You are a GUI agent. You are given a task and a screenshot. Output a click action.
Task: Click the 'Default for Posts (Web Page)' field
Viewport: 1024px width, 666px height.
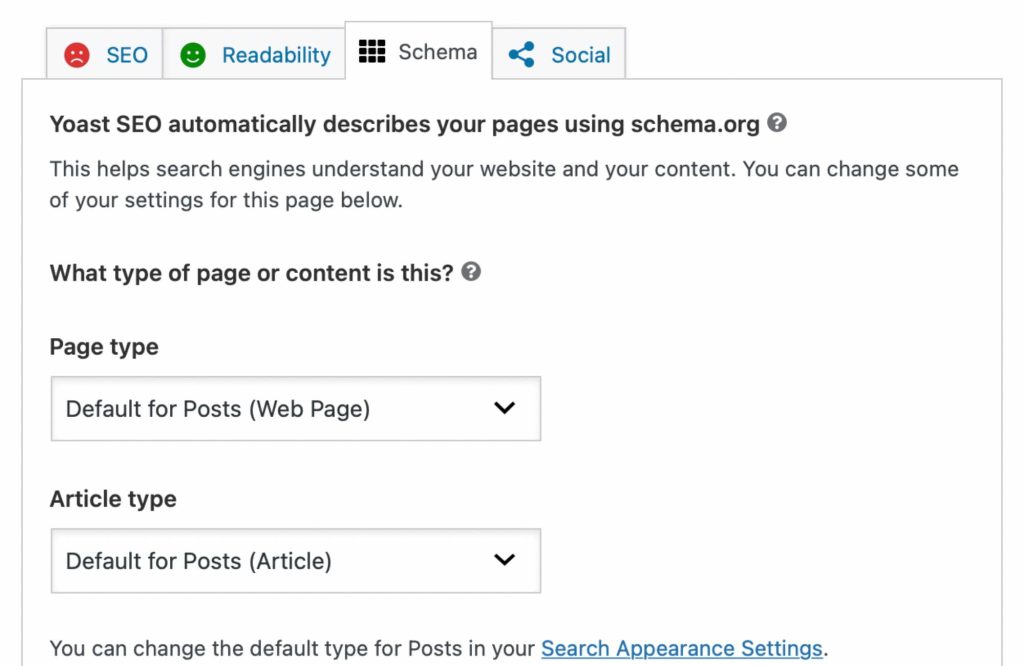point(295,408)
